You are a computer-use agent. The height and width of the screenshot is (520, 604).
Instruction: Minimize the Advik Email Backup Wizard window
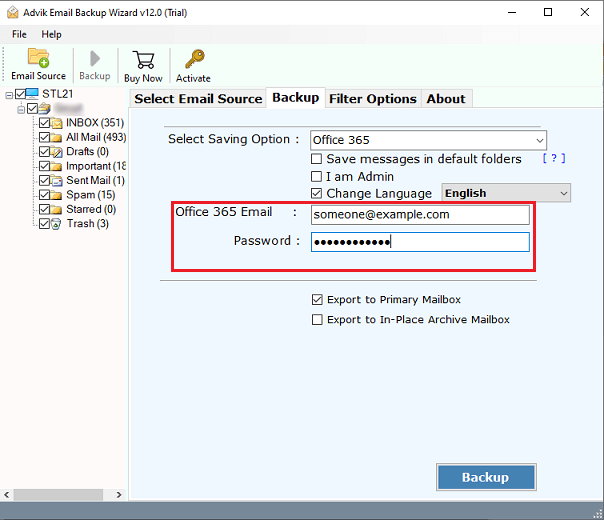[512, 12]
